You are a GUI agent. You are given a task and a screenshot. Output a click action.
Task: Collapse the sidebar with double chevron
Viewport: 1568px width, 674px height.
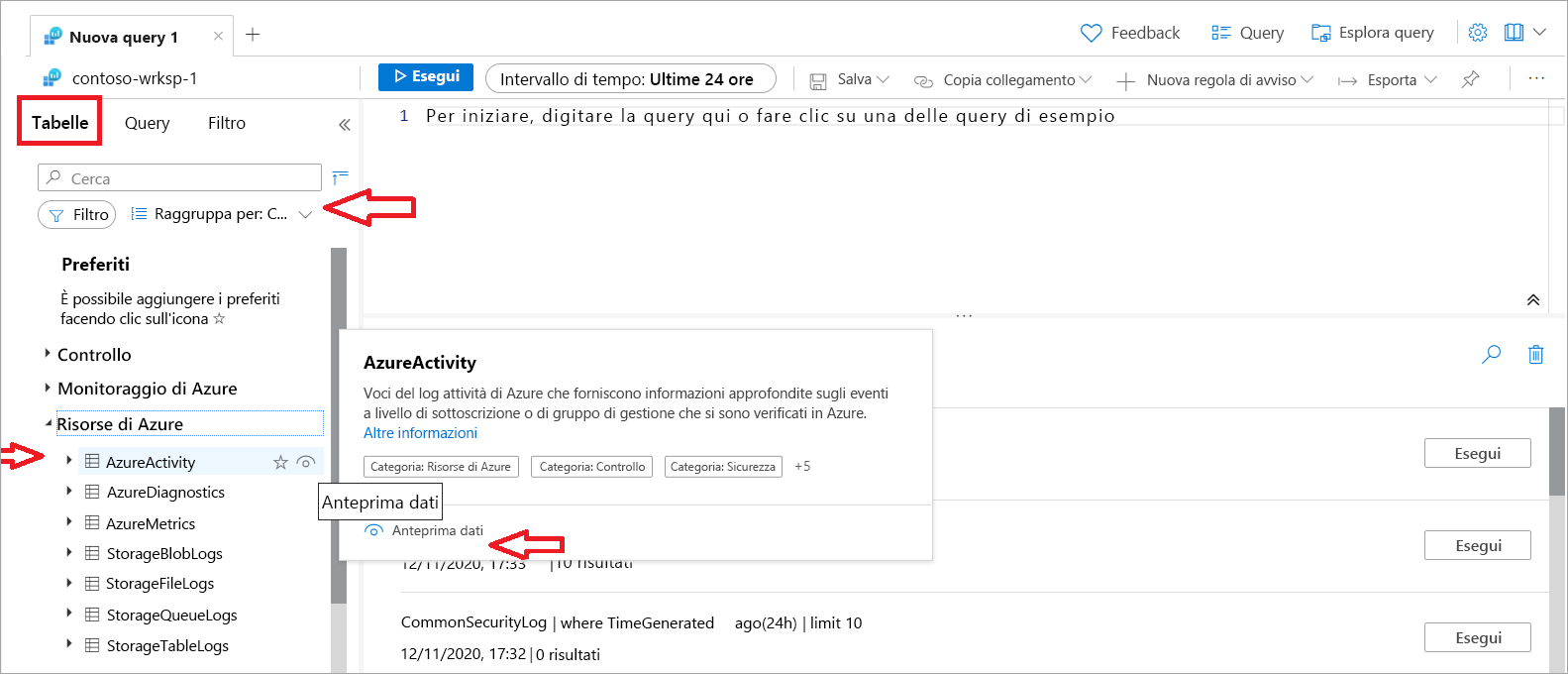click(x=344, y=125)
